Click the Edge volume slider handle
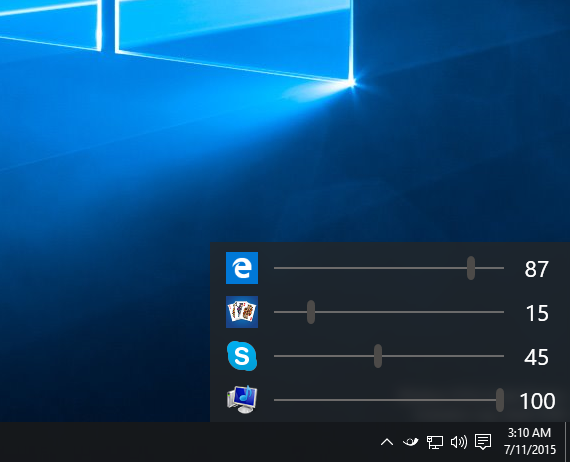Image resolution: width=570 pixels, height=462 pixels. pos(471,268)
